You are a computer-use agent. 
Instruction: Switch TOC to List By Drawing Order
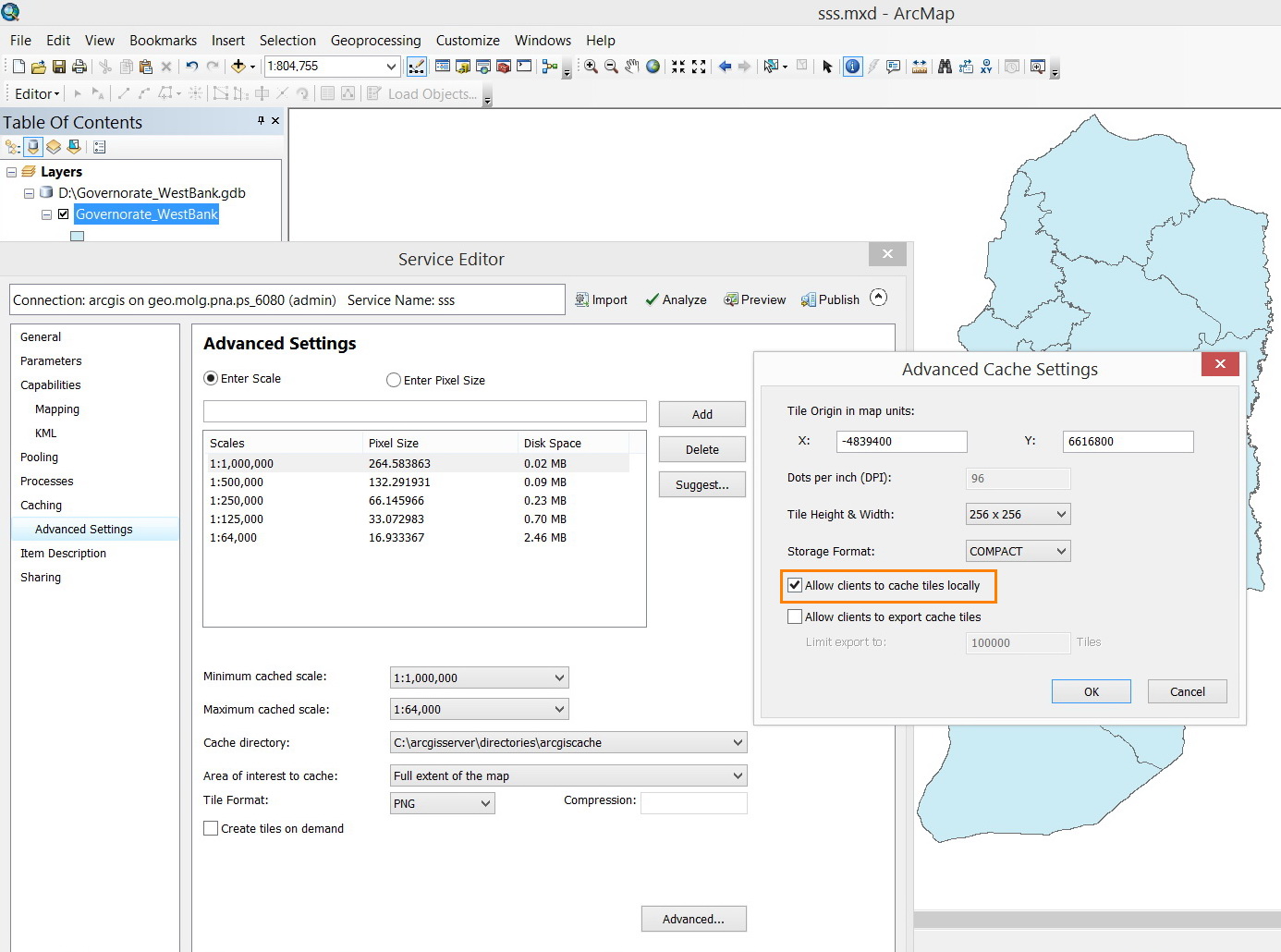[x=13, y=146]
